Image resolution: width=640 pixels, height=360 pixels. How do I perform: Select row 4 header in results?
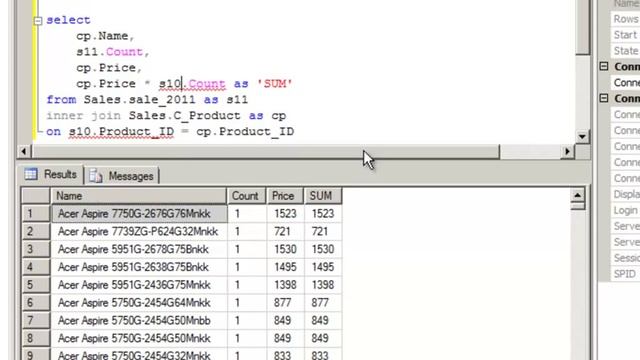[x=36, y=267]
